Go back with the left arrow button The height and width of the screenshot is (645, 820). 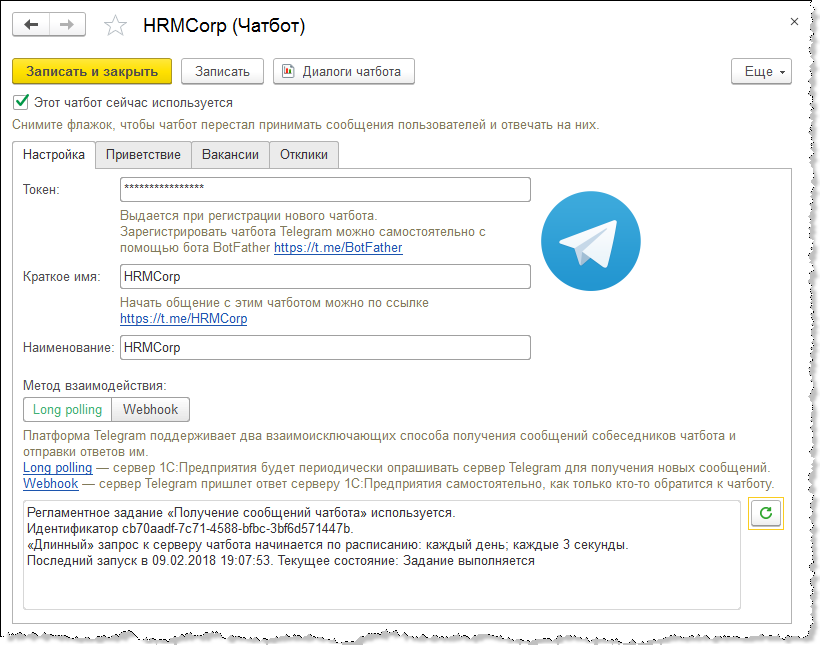pos(31,25)
